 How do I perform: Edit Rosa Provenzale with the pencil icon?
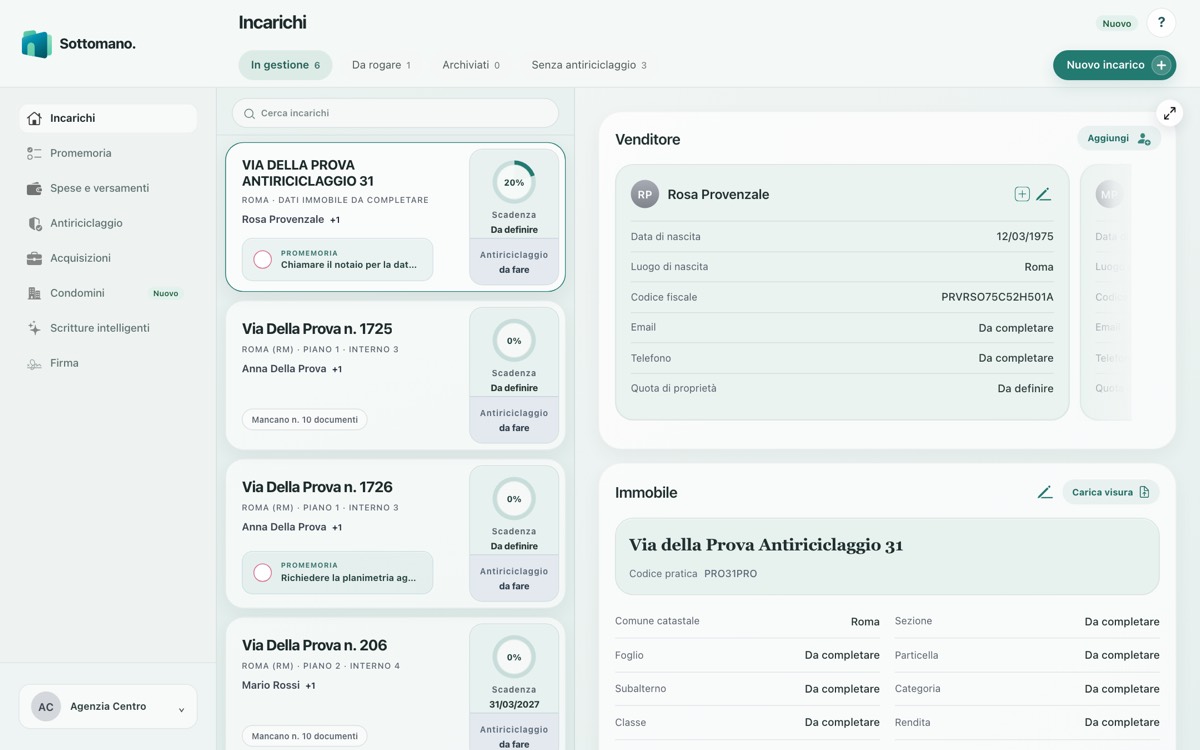(x=1043, y=194)
